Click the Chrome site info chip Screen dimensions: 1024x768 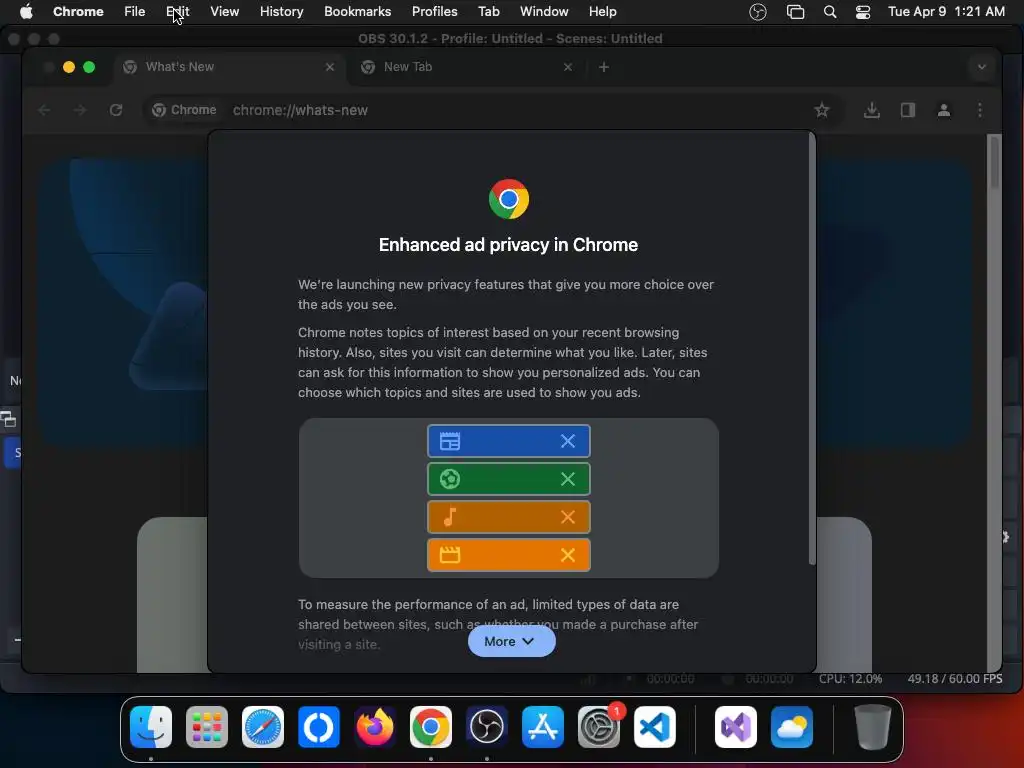pos(184,110)
